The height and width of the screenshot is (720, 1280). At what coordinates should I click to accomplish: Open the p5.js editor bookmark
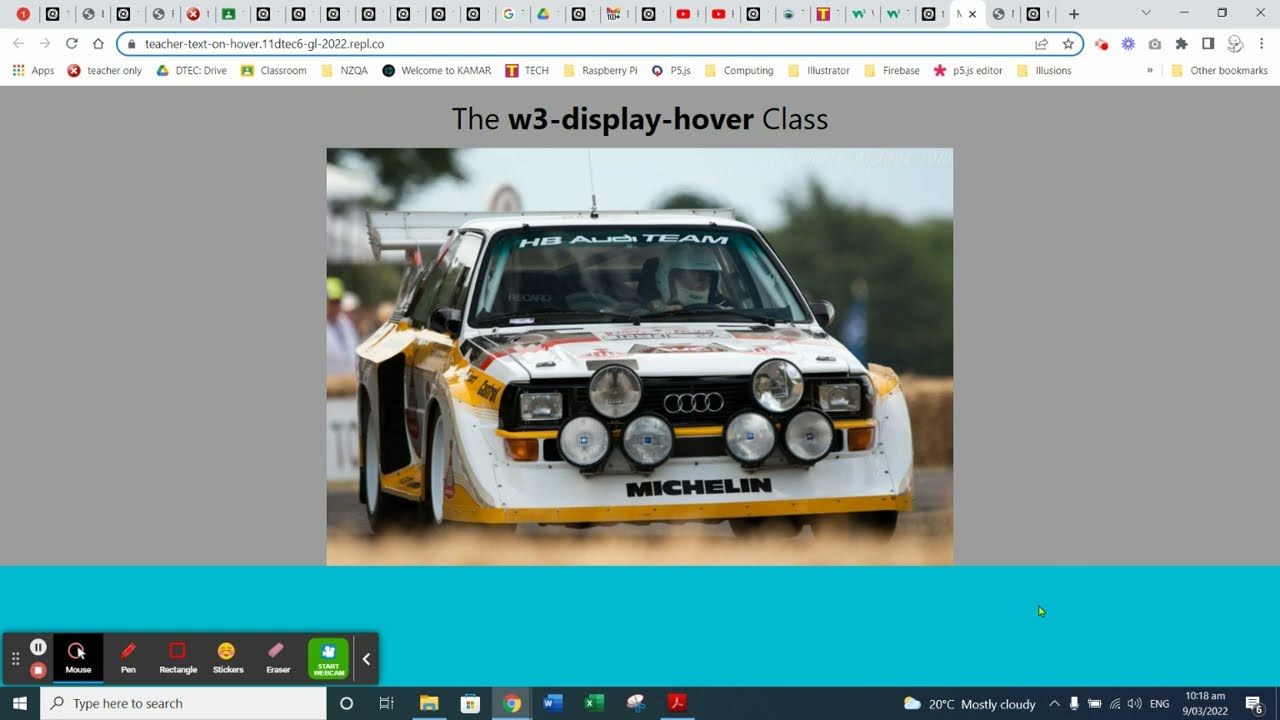click(968, 71)
